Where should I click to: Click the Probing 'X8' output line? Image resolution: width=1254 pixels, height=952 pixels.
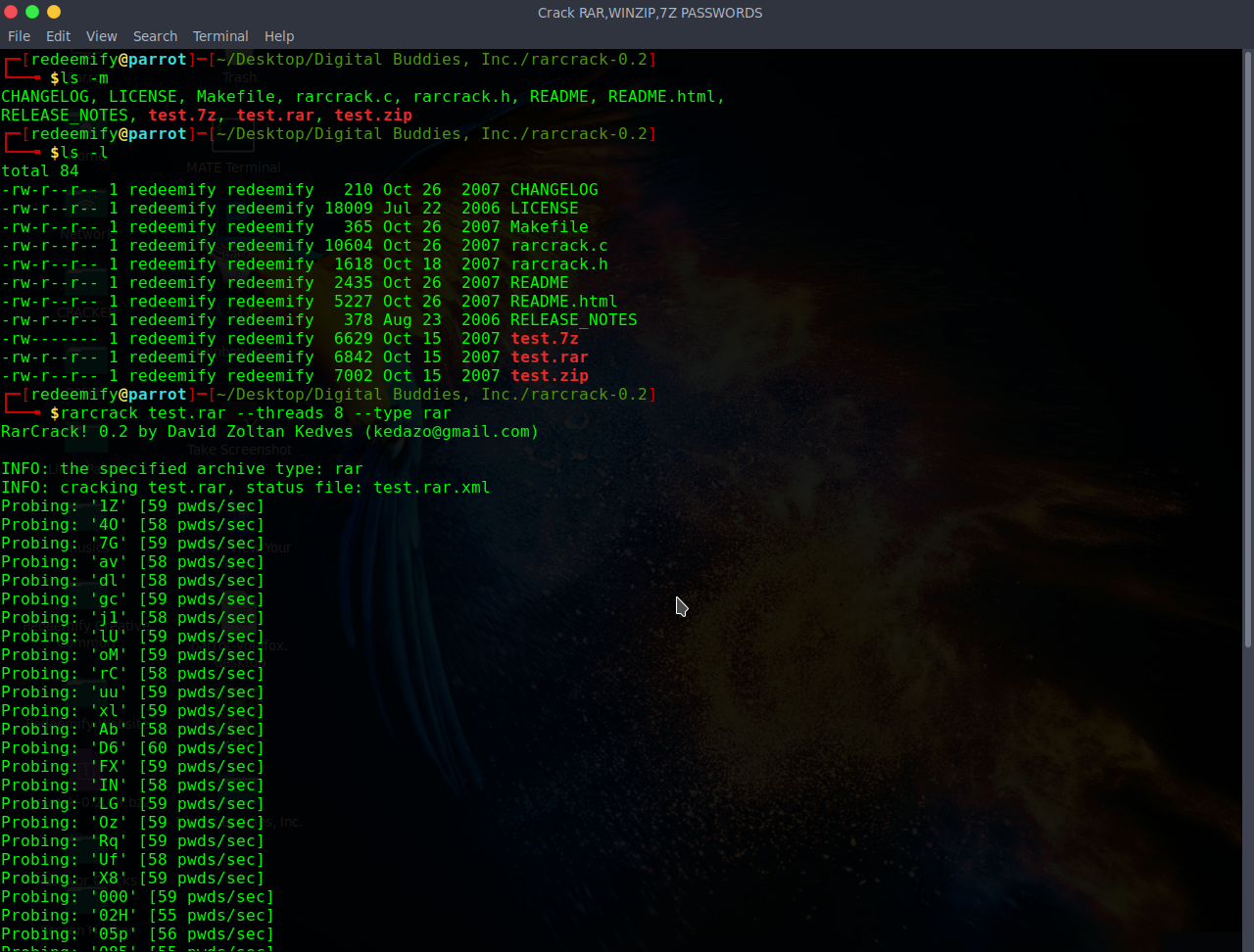tap(133, 879)
